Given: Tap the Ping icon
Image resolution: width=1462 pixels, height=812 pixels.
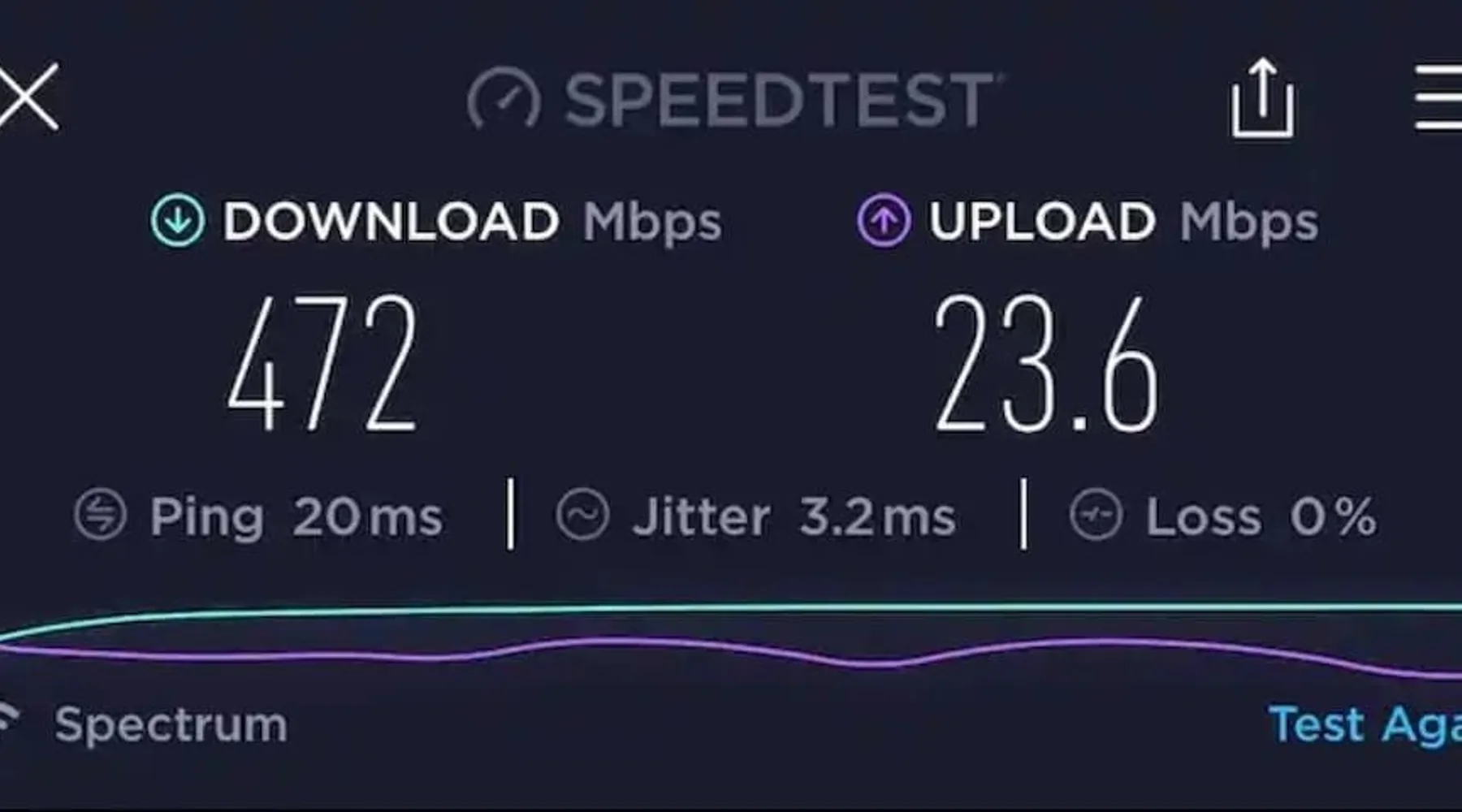Looking at the screenshot, I should (100, 515).
